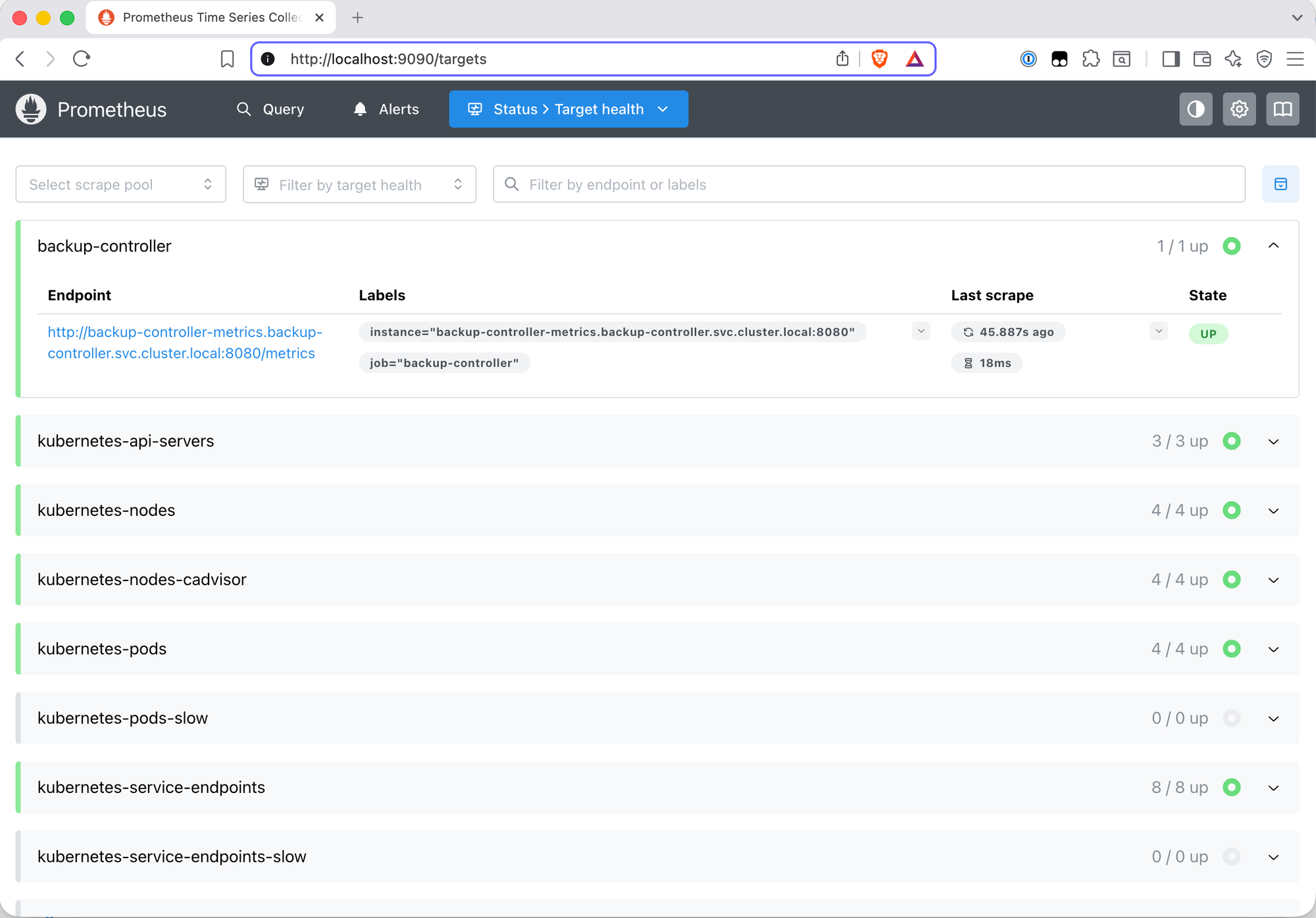
Task: Open the settings gear in Prometheus header
Action: 1239,109
